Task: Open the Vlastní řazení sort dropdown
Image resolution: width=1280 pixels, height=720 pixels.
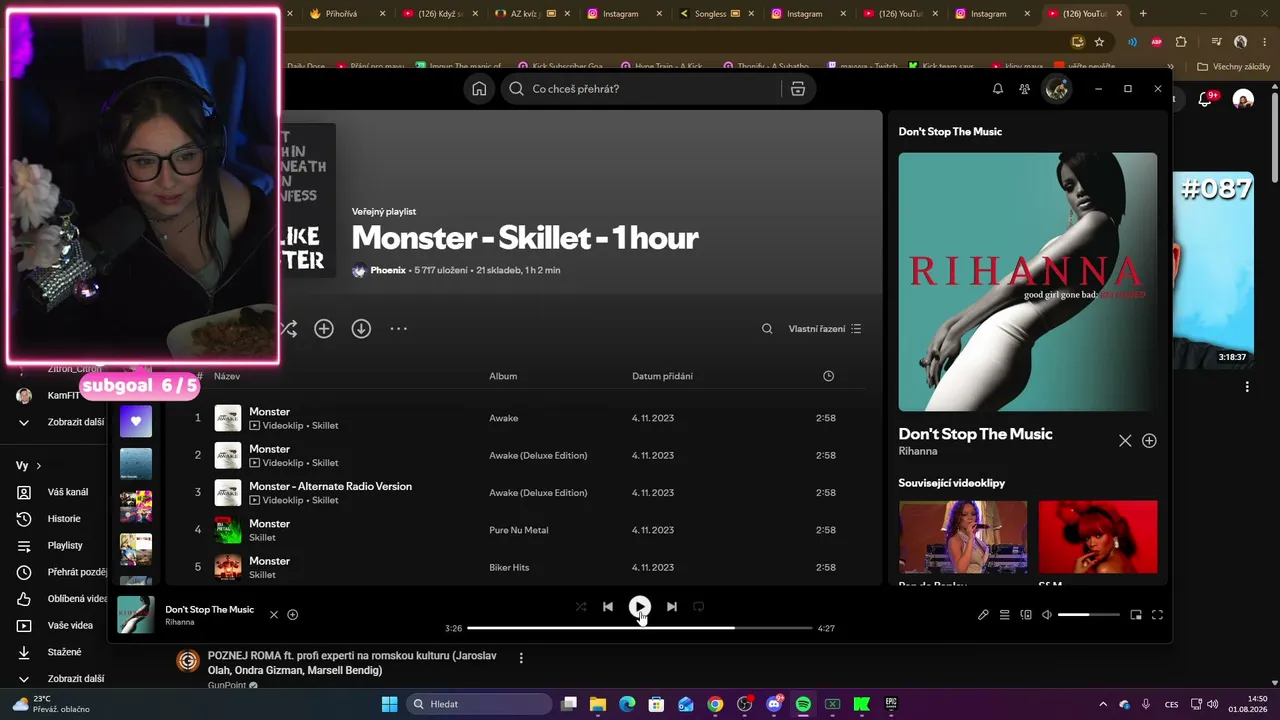Action: pos(825,329)
